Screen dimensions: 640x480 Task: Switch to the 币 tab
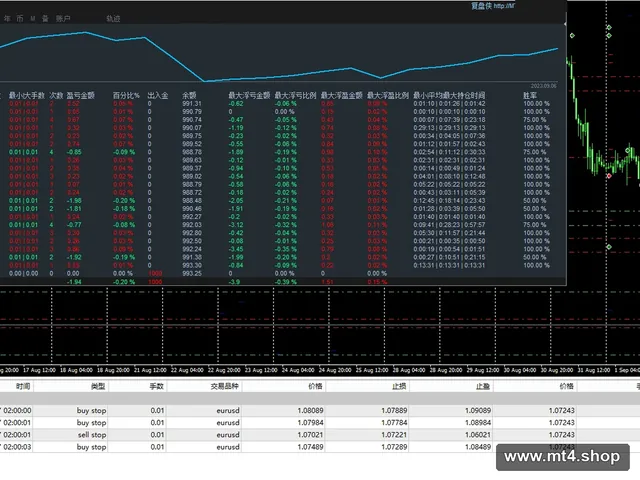[x=20, y=18]
